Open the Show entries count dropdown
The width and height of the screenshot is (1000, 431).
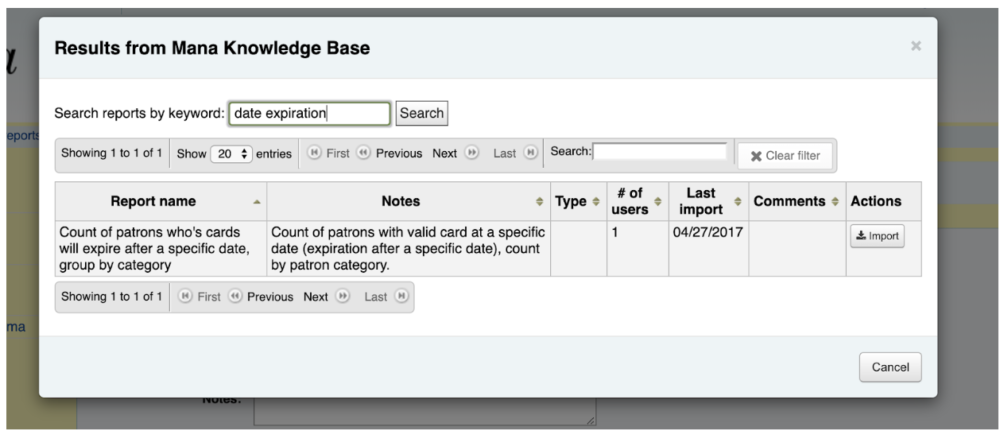(232, 154)
